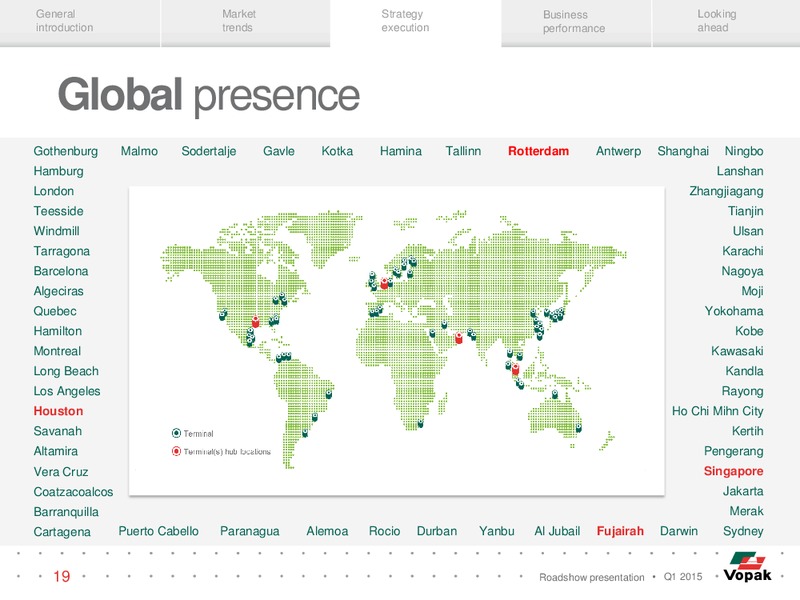This screenshot has width=800, height=600.
Task: Select the Teesside label
Action: tap(58, 211)
